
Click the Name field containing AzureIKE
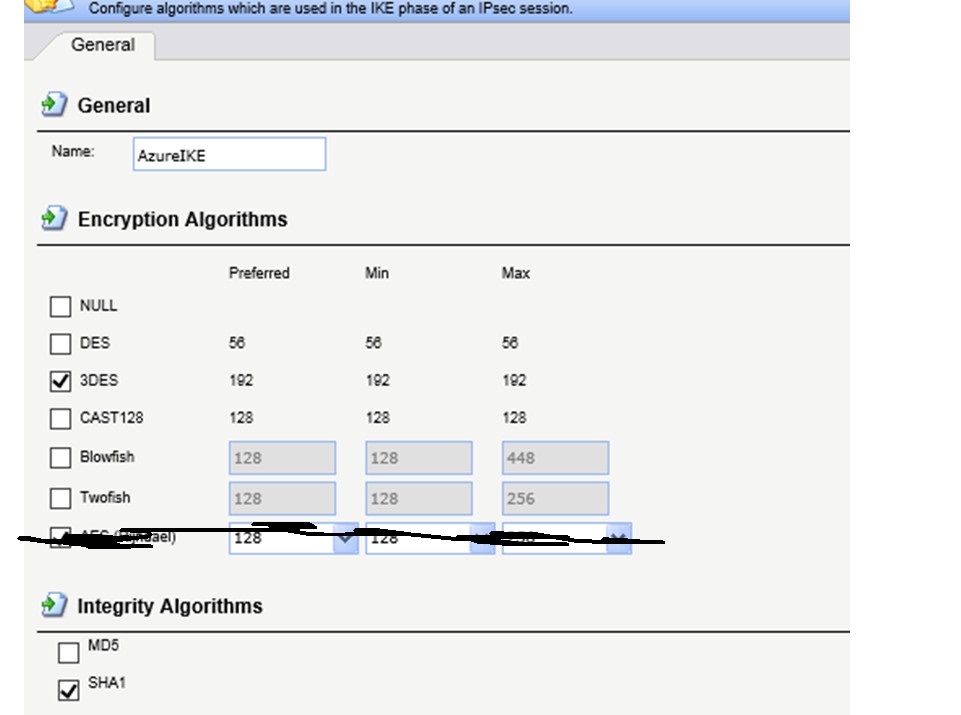[229, 155]
